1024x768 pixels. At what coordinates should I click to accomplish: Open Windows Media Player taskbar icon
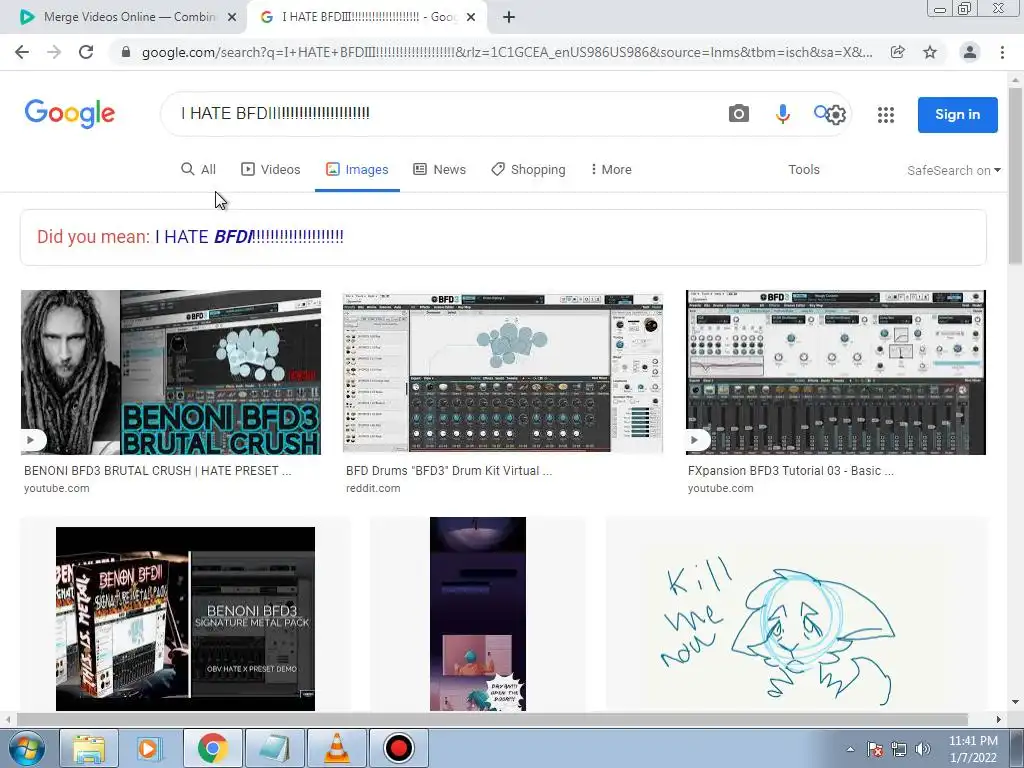point(149,748)
